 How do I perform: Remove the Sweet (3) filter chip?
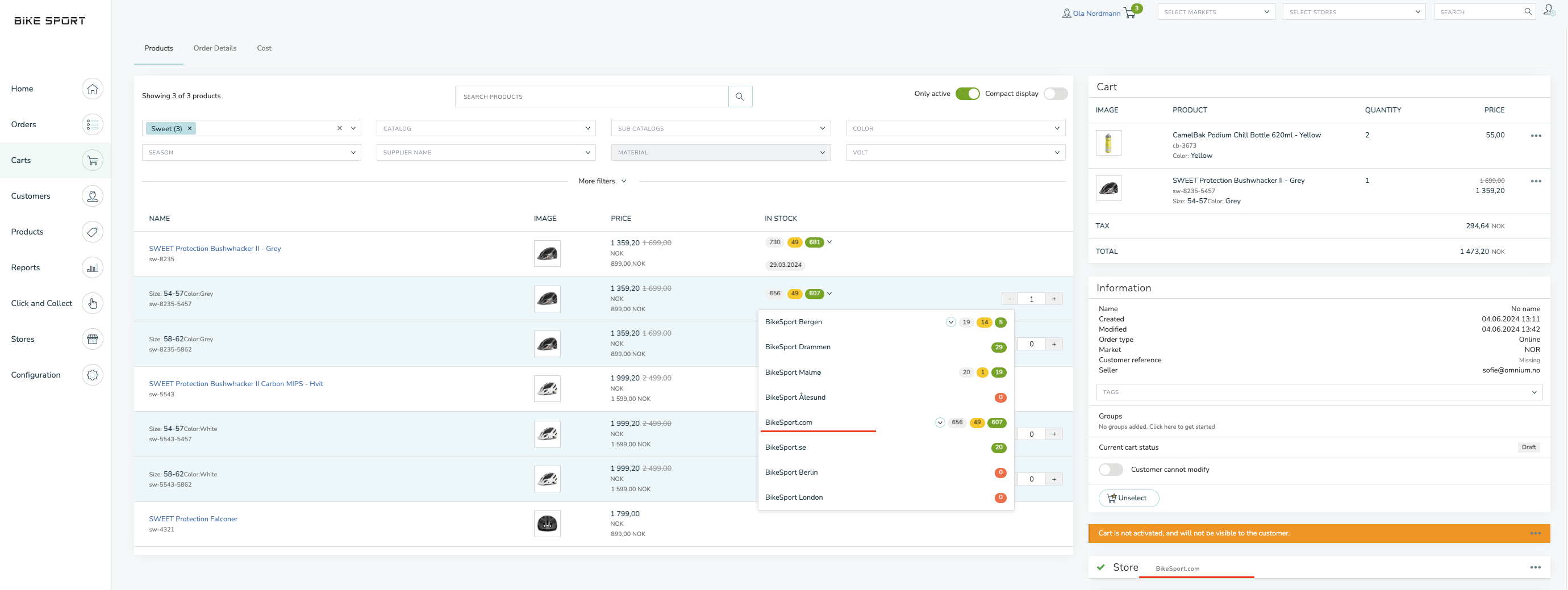click(x=190, y=128)
